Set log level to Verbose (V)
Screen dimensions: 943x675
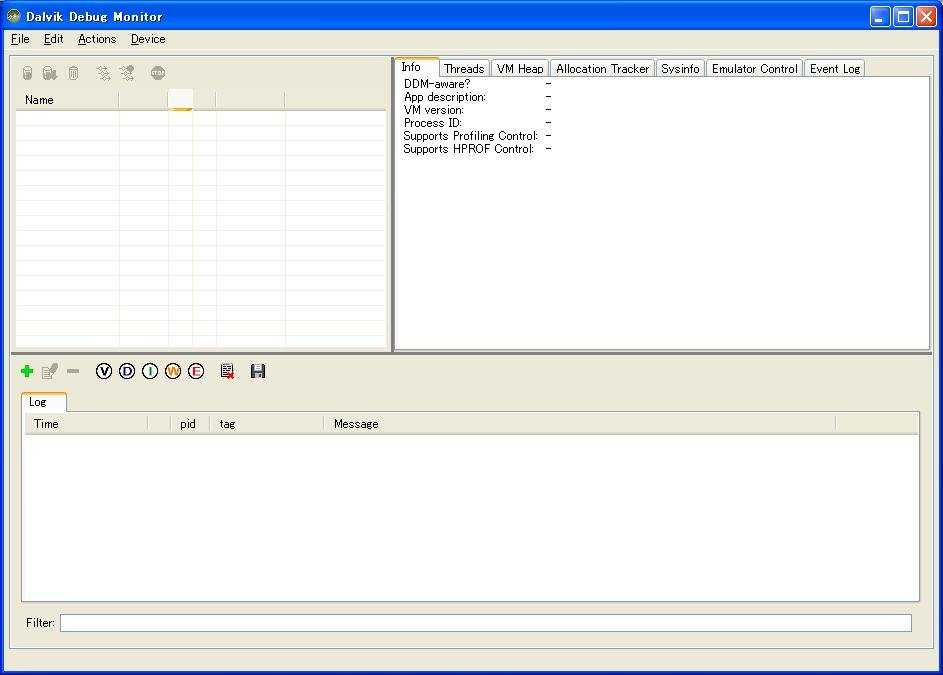point(104,371)
